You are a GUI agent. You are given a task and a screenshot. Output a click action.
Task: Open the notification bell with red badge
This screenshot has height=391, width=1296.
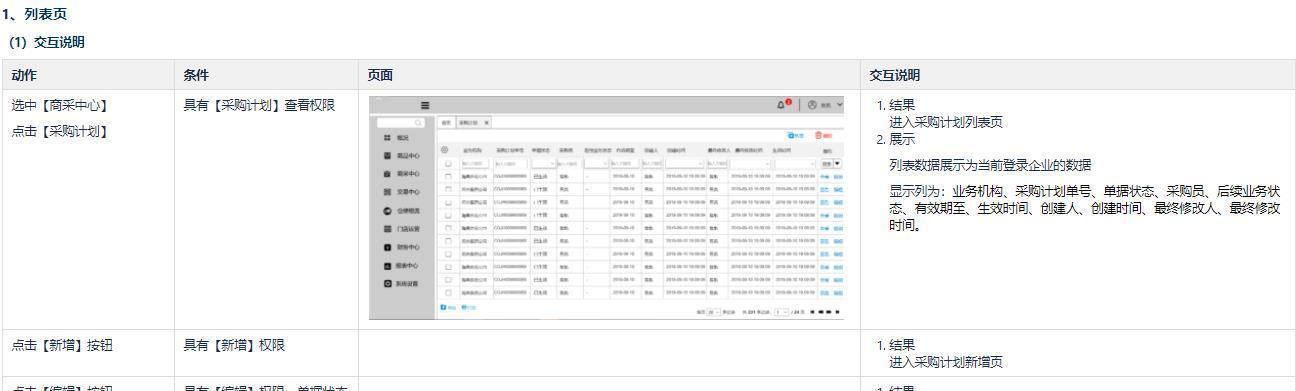781,105
